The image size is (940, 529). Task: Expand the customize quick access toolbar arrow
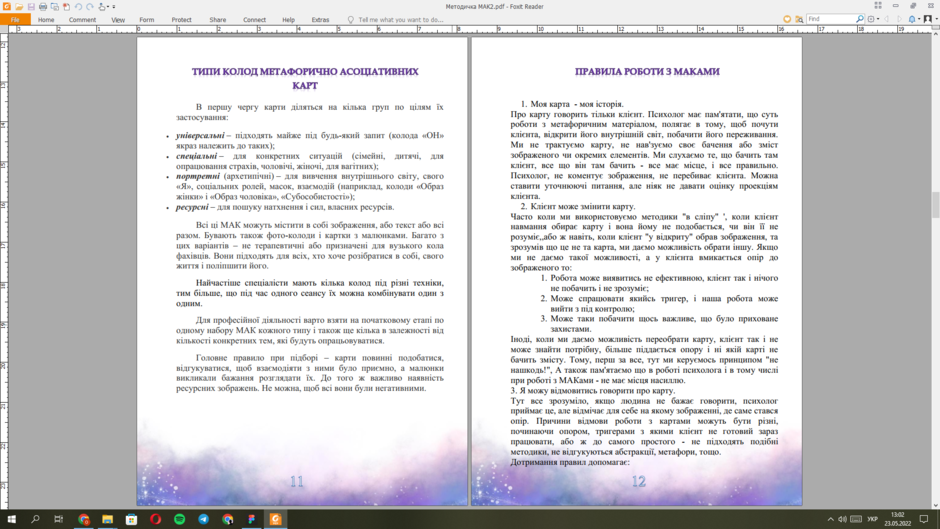point(113,7)
